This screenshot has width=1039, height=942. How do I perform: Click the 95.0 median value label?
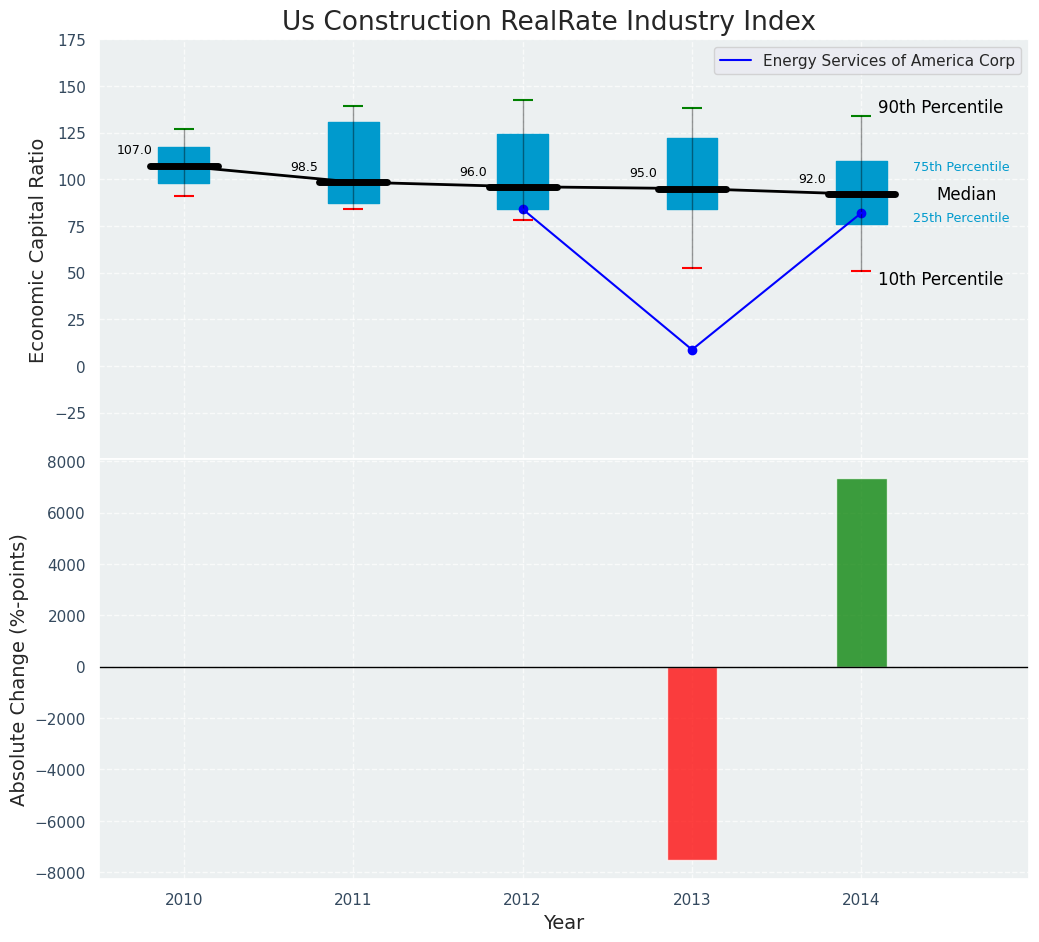click(x=643, y=174)
